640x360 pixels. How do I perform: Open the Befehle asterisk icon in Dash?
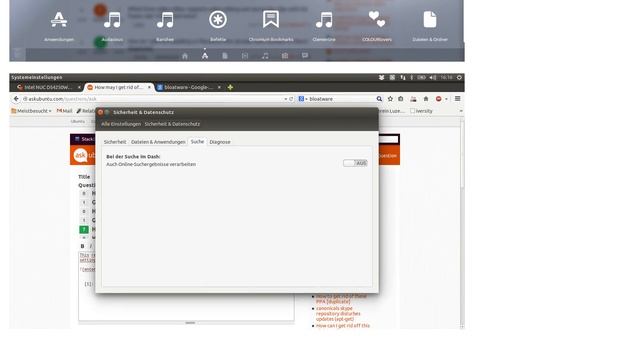coord(218,20)
